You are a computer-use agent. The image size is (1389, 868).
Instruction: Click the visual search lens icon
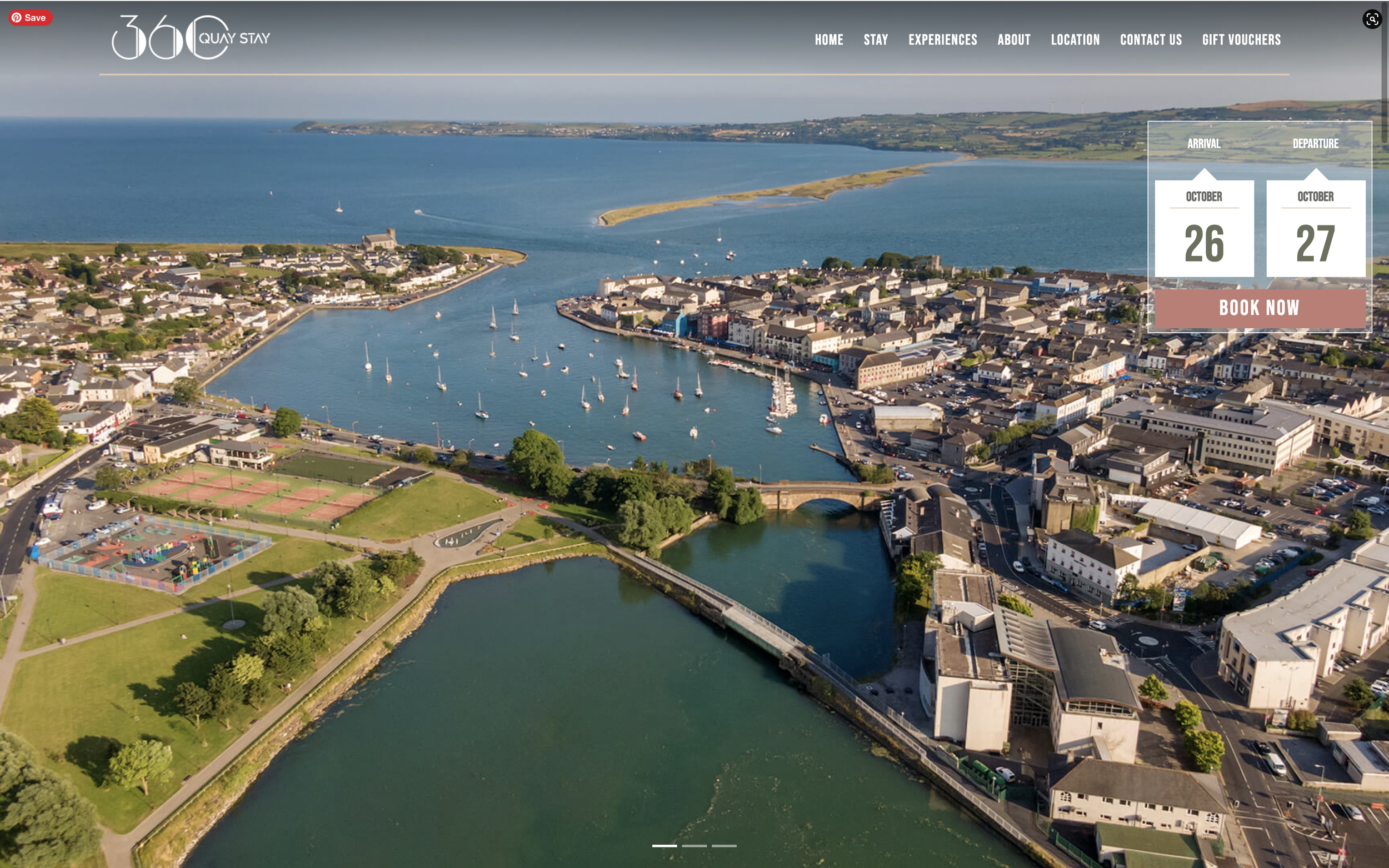(1372, 19)
